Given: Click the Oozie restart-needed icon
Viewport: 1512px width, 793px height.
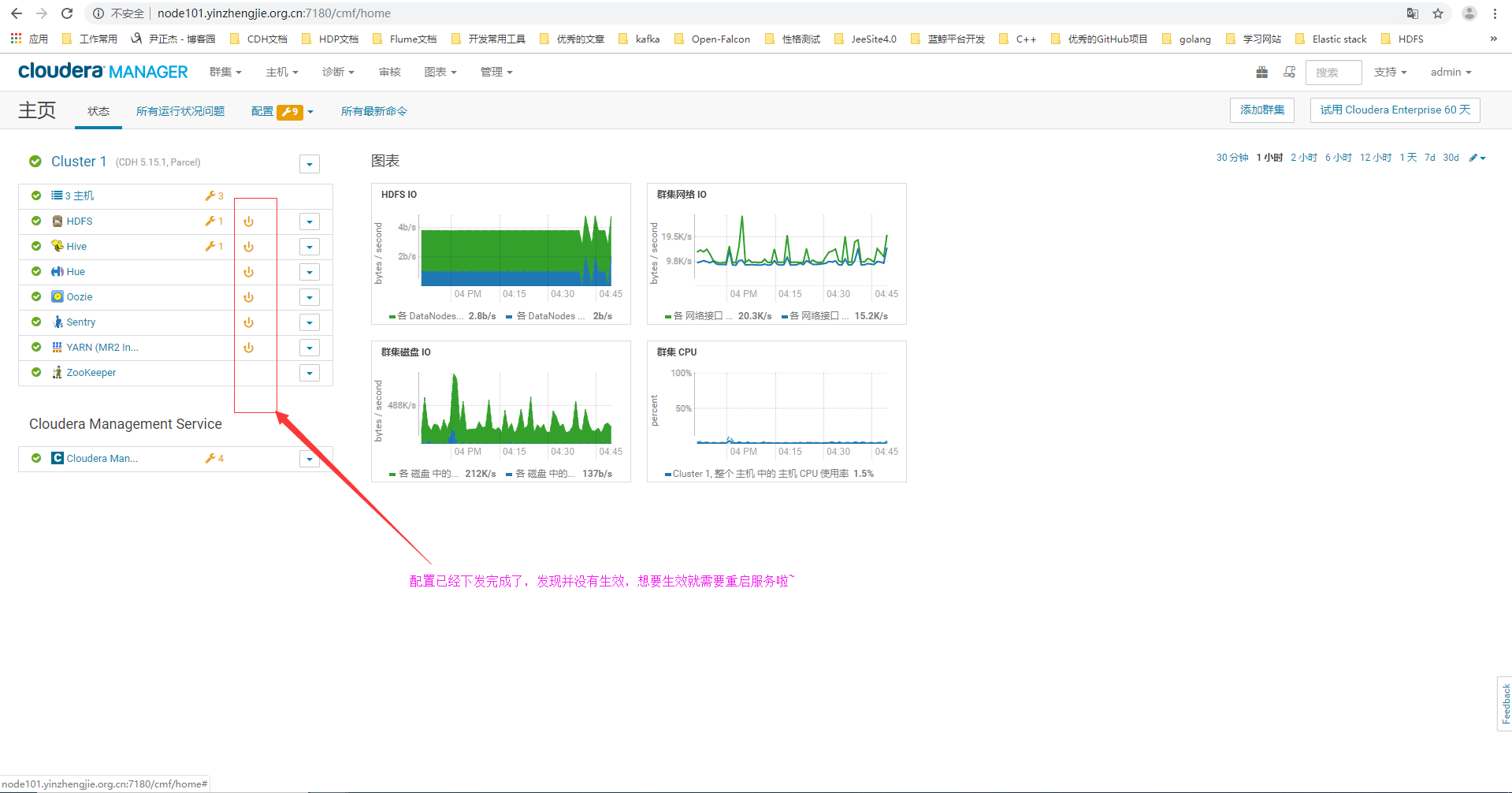Looking at the screenshot, I should pyautogui.click(x=248, y=297).
